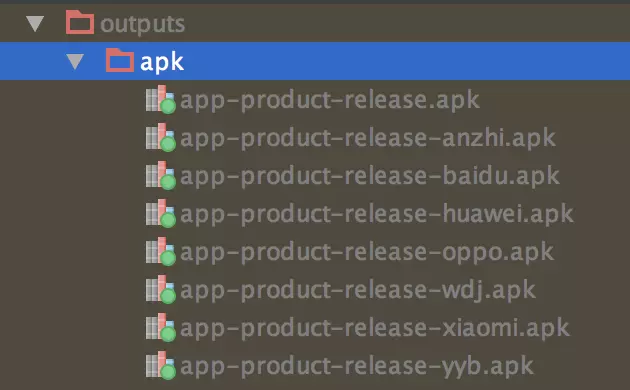Select app-product-release-huawei.apk file name
Image resolution: width=630 pixels, height=390 pixels.
[377, 214]
